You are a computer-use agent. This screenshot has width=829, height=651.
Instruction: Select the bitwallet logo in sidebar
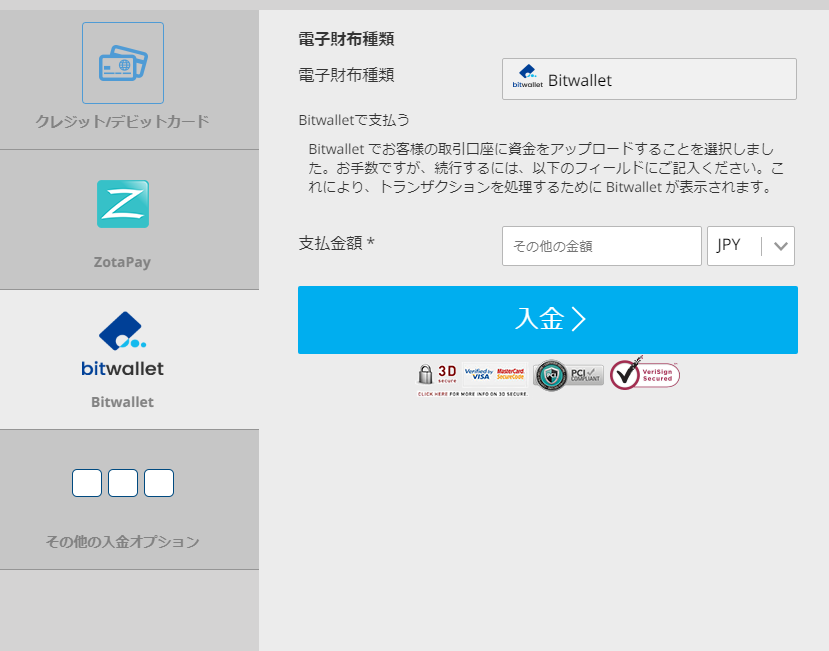point(123,344)
